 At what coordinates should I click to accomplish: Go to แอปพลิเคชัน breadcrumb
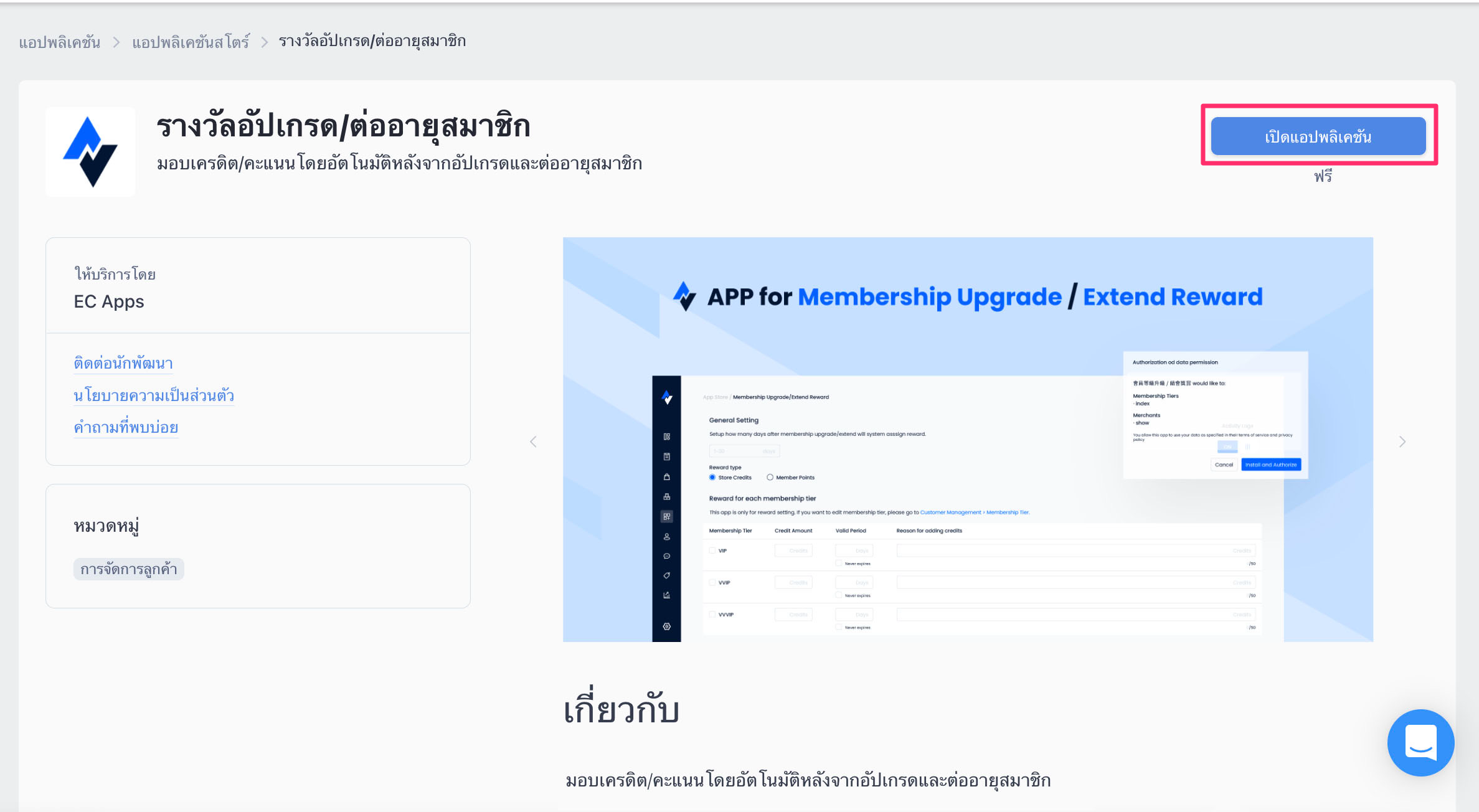pos(60,42)
